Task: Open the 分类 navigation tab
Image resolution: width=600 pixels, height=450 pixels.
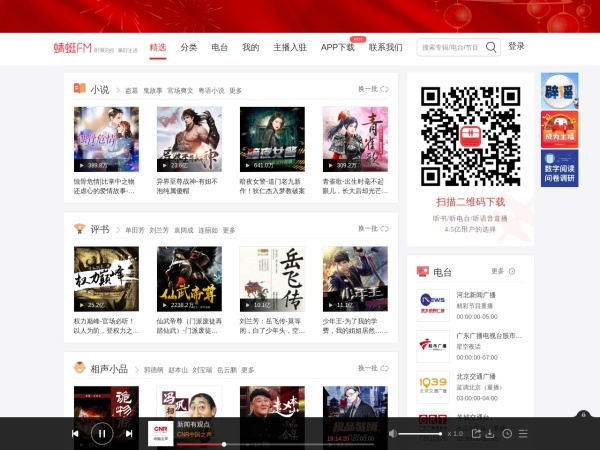Action: [x=188, y=47]
